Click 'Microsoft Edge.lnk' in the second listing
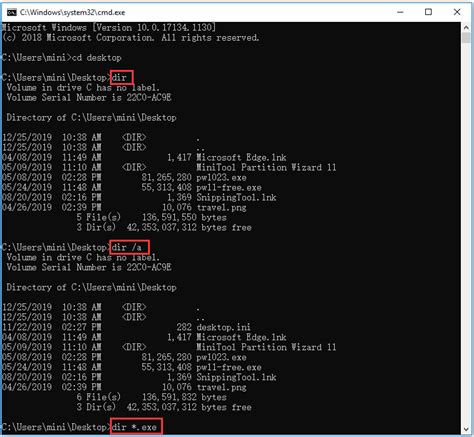 pyautogui.click(x=241, y=337)
